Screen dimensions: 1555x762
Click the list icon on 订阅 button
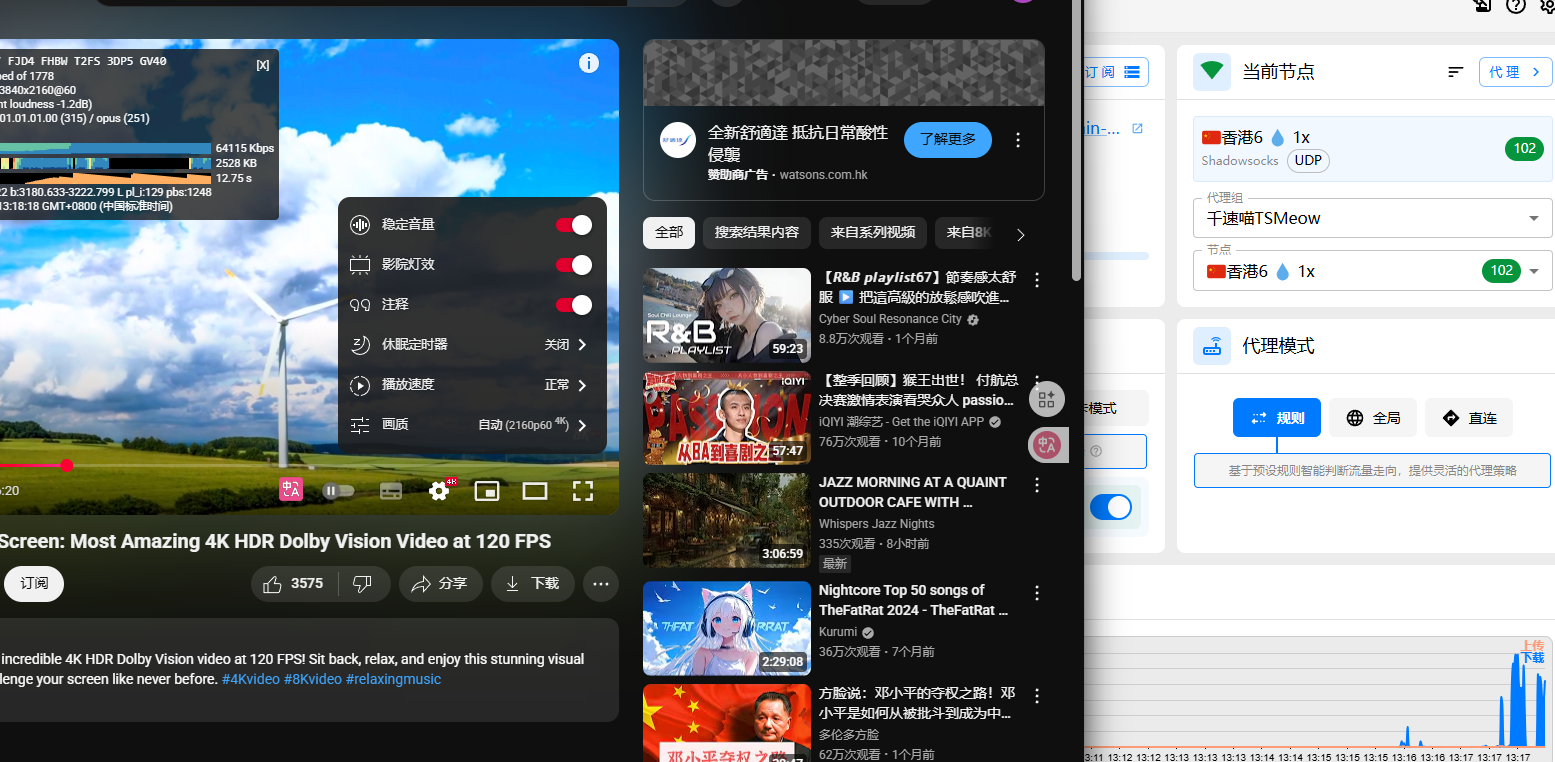(x=1132, y=72)
